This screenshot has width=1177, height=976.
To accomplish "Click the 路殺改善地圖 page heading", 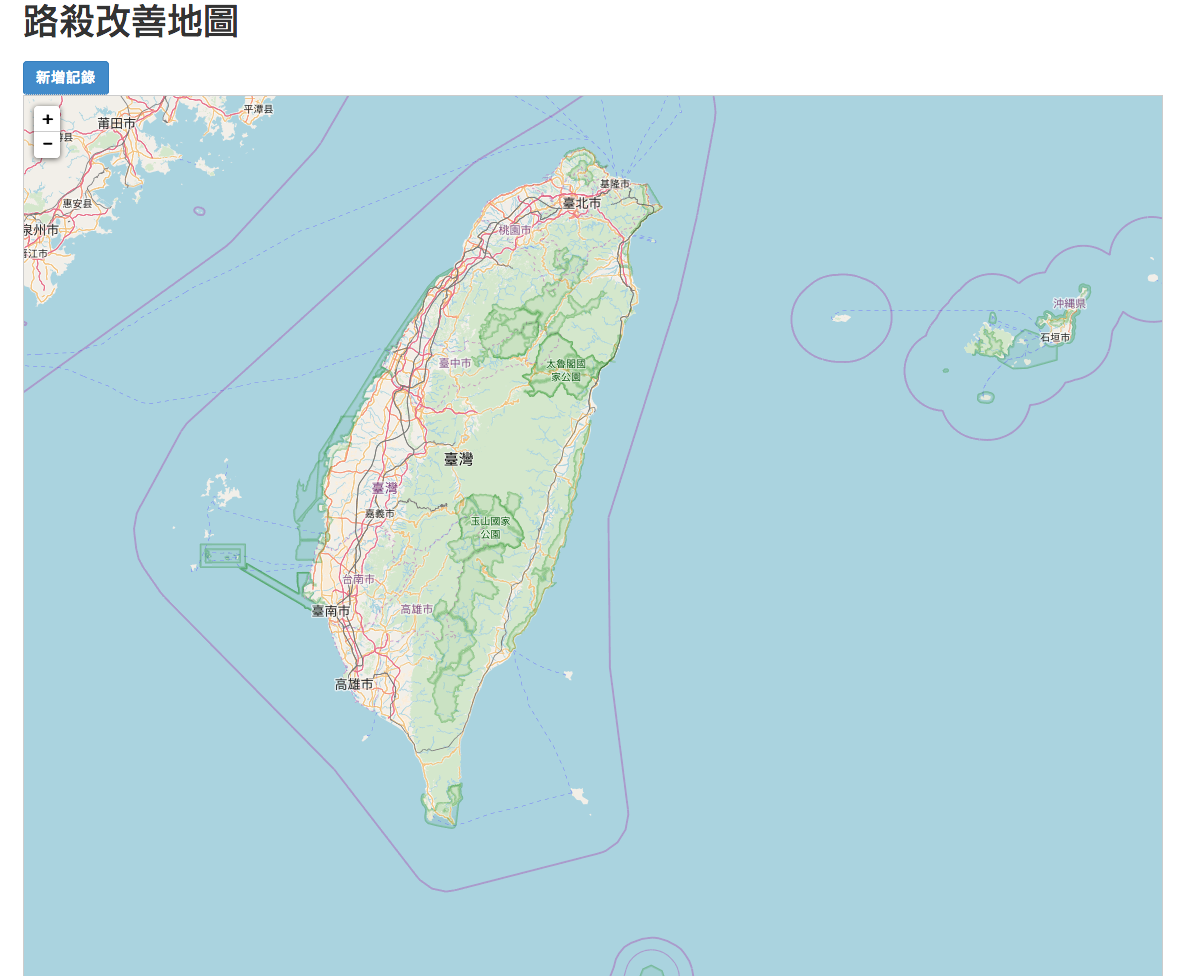I will tap(131, 22).
